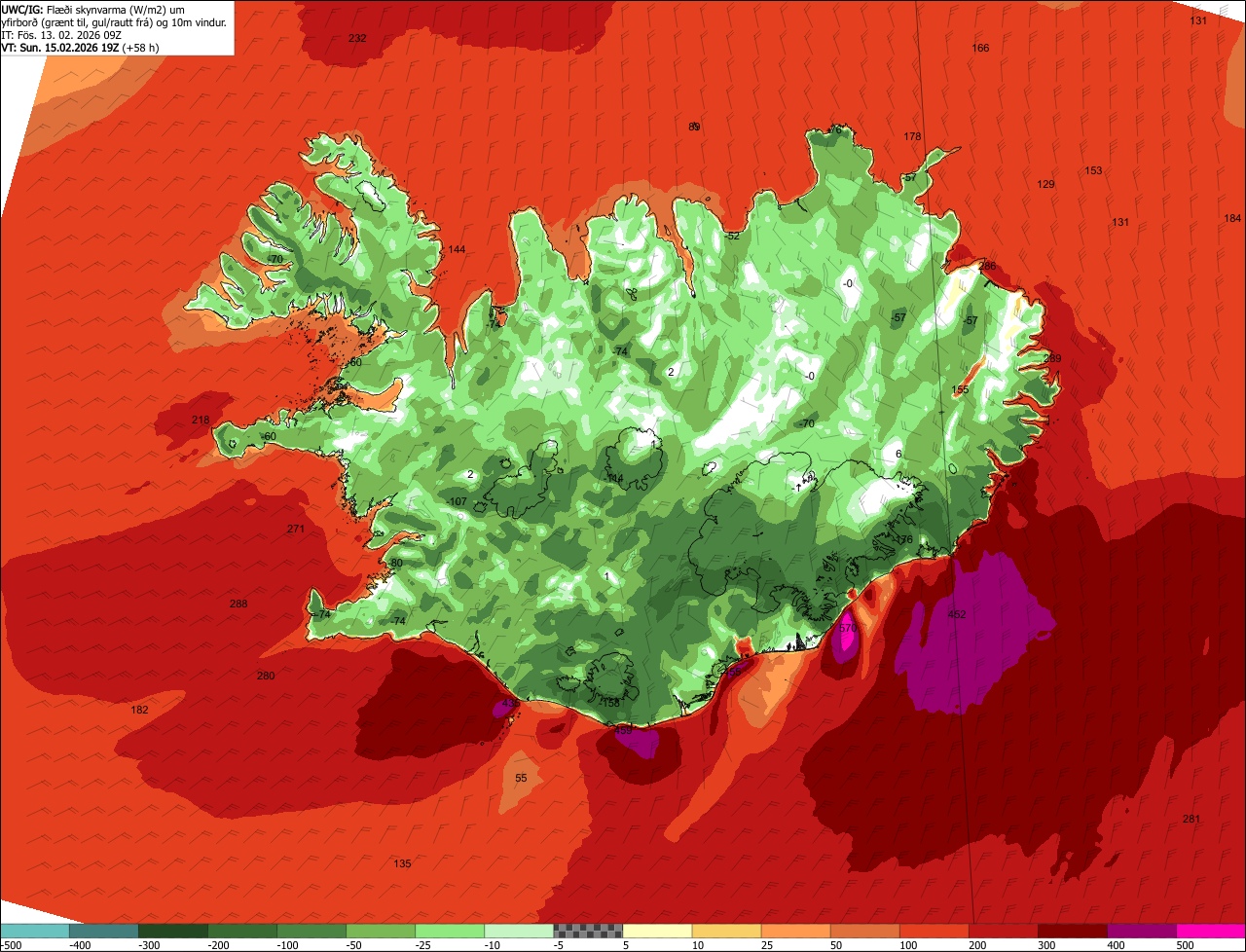This screenshot has width=1246, height=952.
Task: Click the dark maroon 300 to 400 legend swatch
Action: [x=1072, y=931]
